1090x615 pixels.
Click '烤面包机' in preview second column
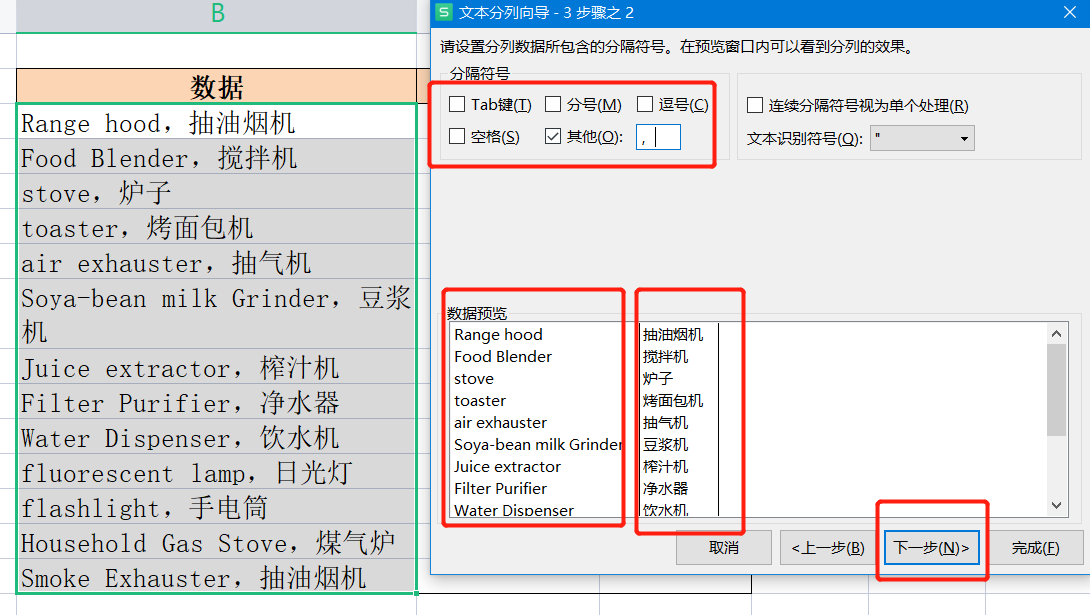tap(673, 401)
